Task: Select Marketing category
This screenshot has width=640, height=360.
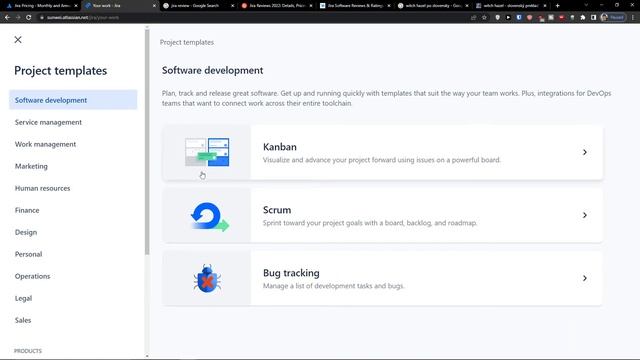Action: [x=31, y=166]
